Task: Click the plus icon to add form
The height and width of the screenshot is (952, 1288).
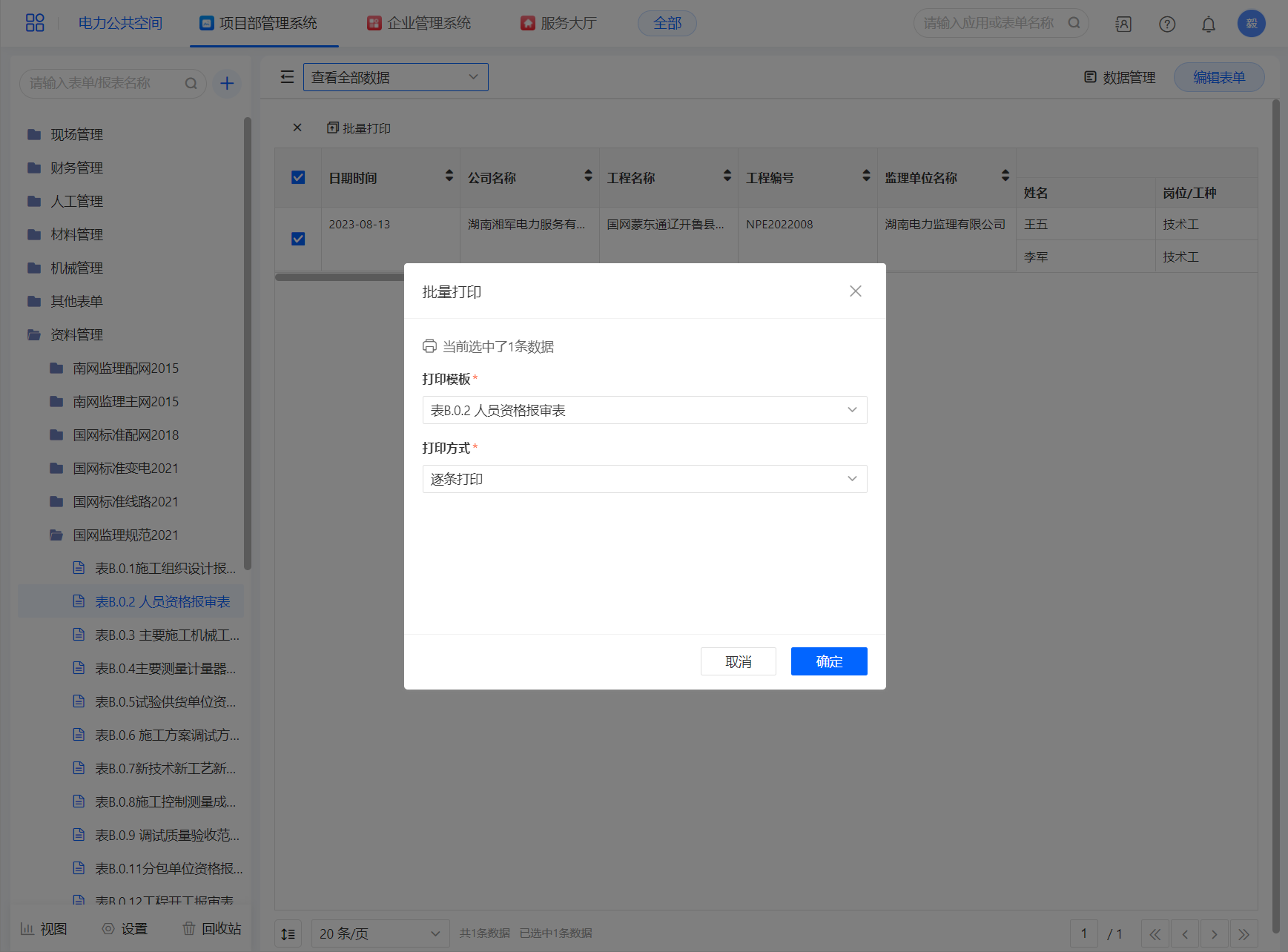Action: (227, 84)
